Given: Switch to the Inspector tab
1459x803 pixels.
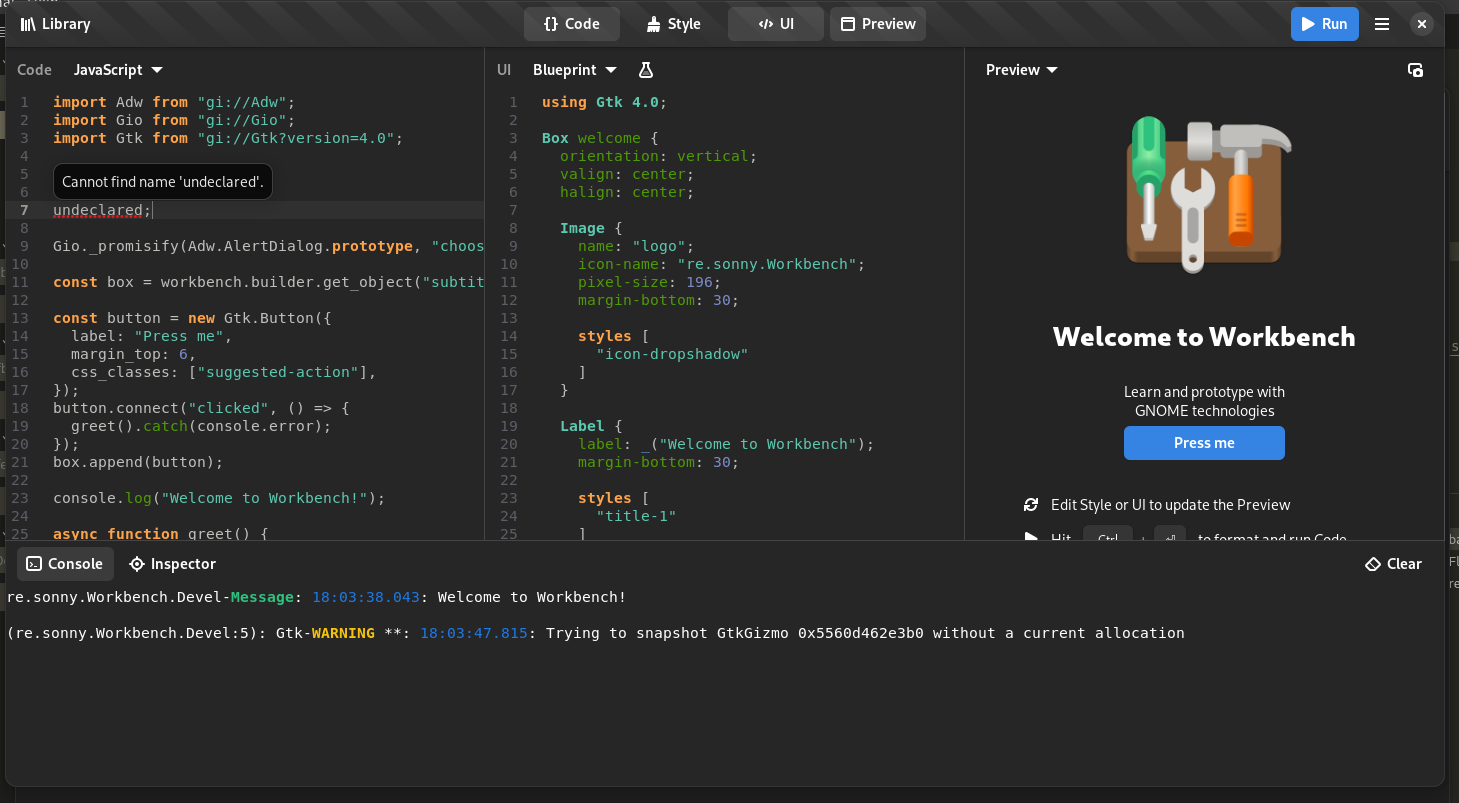Looking at the screenshot, I should coord(172,564).
